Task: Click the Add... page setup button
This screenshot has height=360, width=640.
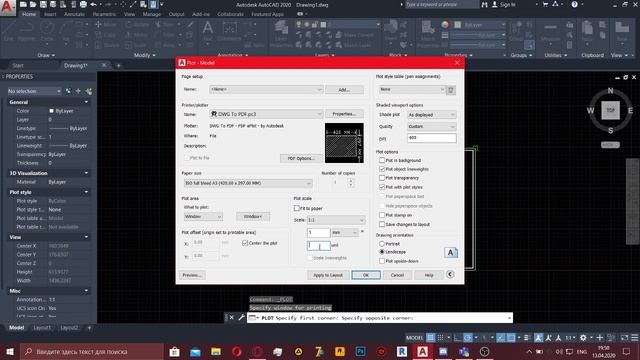Action: tap(344, 89)
